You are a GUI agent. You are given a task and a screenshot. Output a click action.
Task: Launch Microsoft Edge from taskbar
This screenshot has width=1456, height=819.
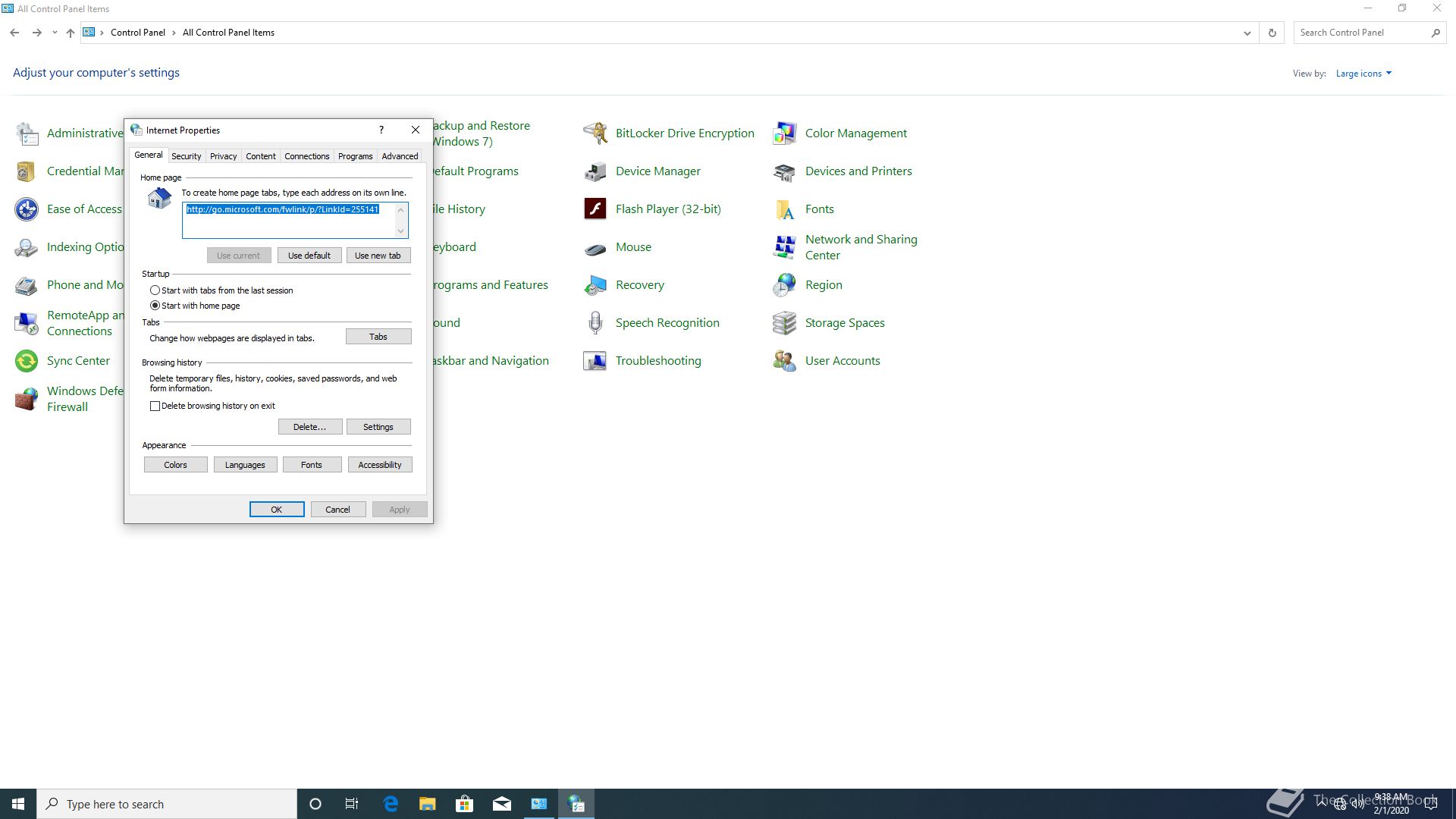(x=391, y=804)
